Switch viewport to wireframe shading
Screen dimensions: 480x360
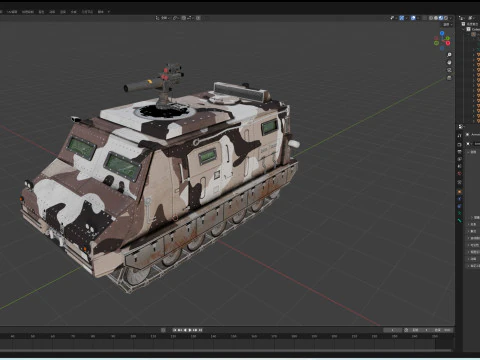[x=431, y=18]
